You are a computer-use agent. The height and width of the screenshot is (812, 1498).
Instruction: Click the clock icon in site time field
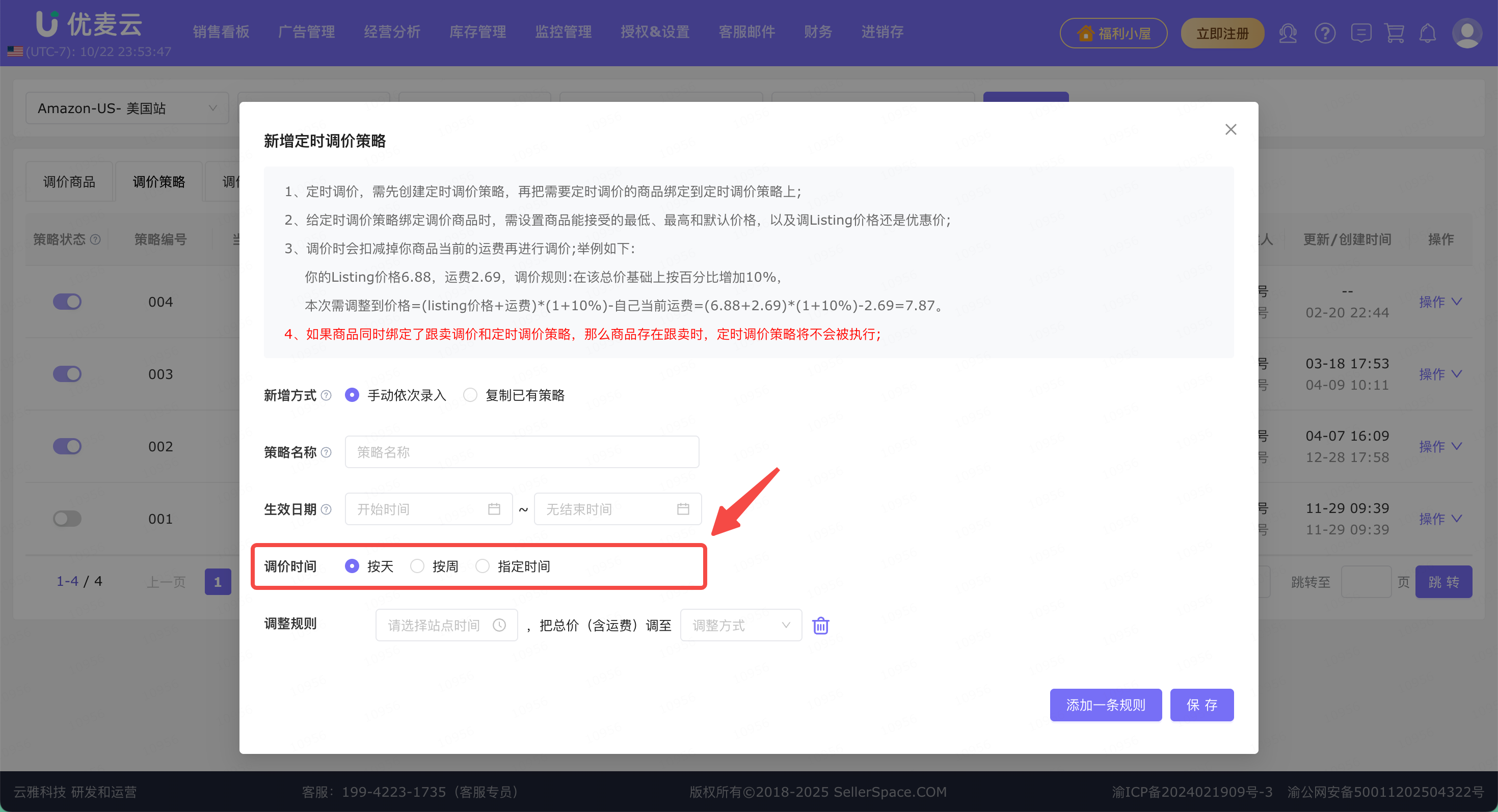[499, 626]
